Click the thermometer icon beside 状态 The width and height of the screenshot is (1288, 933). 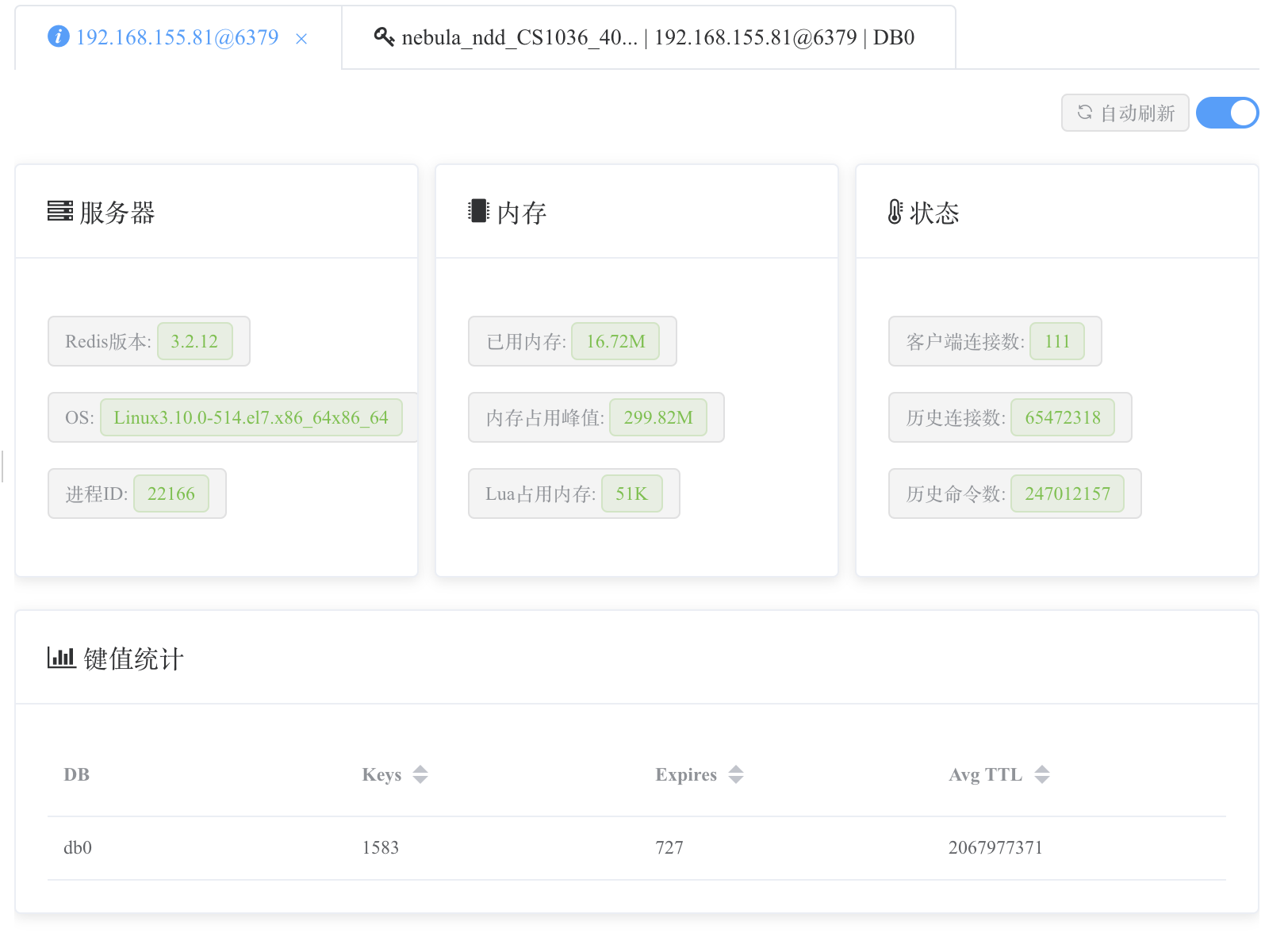click(895, 211)
